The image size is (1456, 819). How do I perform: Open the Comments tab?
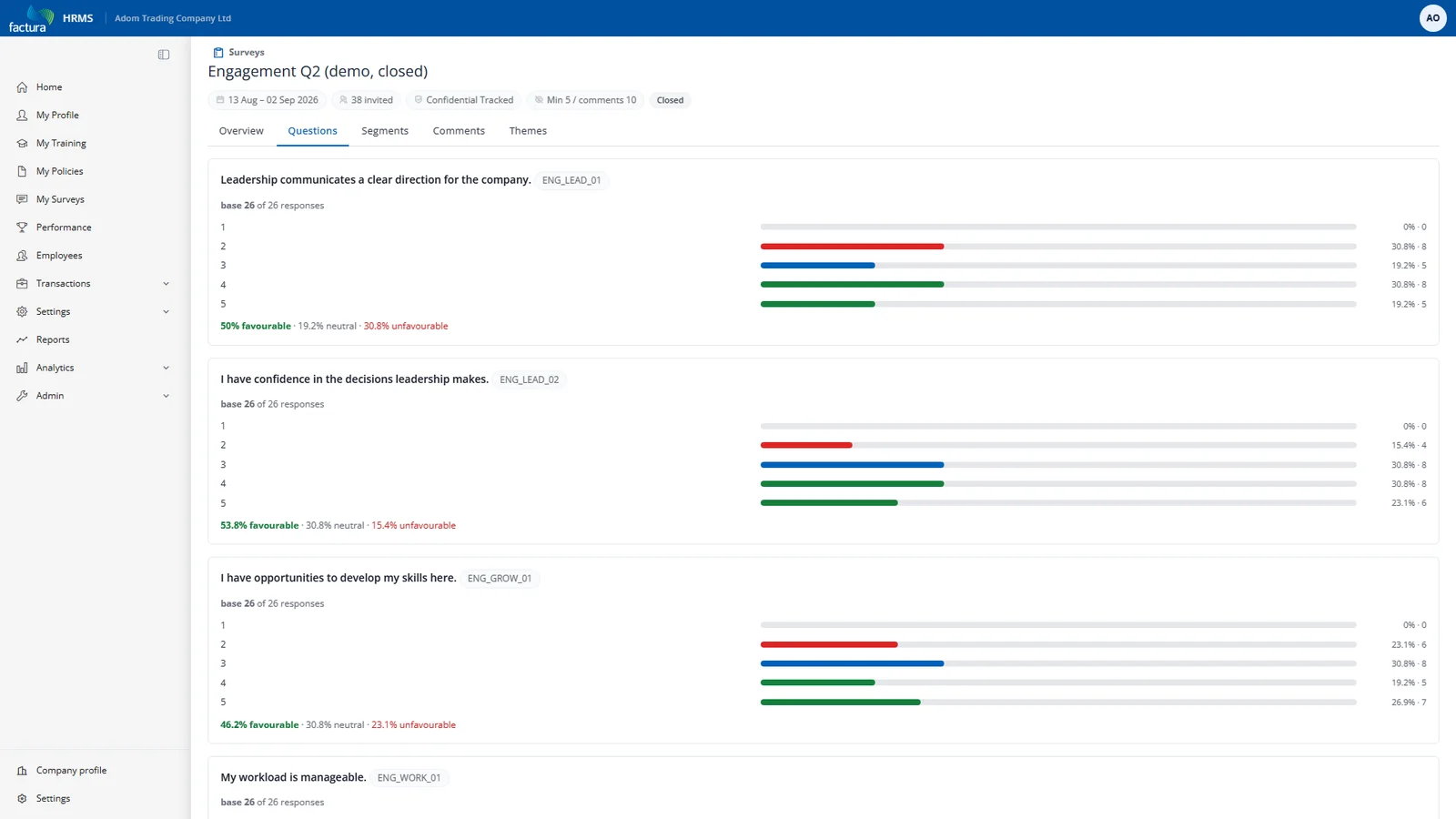[x=459, y=131]
